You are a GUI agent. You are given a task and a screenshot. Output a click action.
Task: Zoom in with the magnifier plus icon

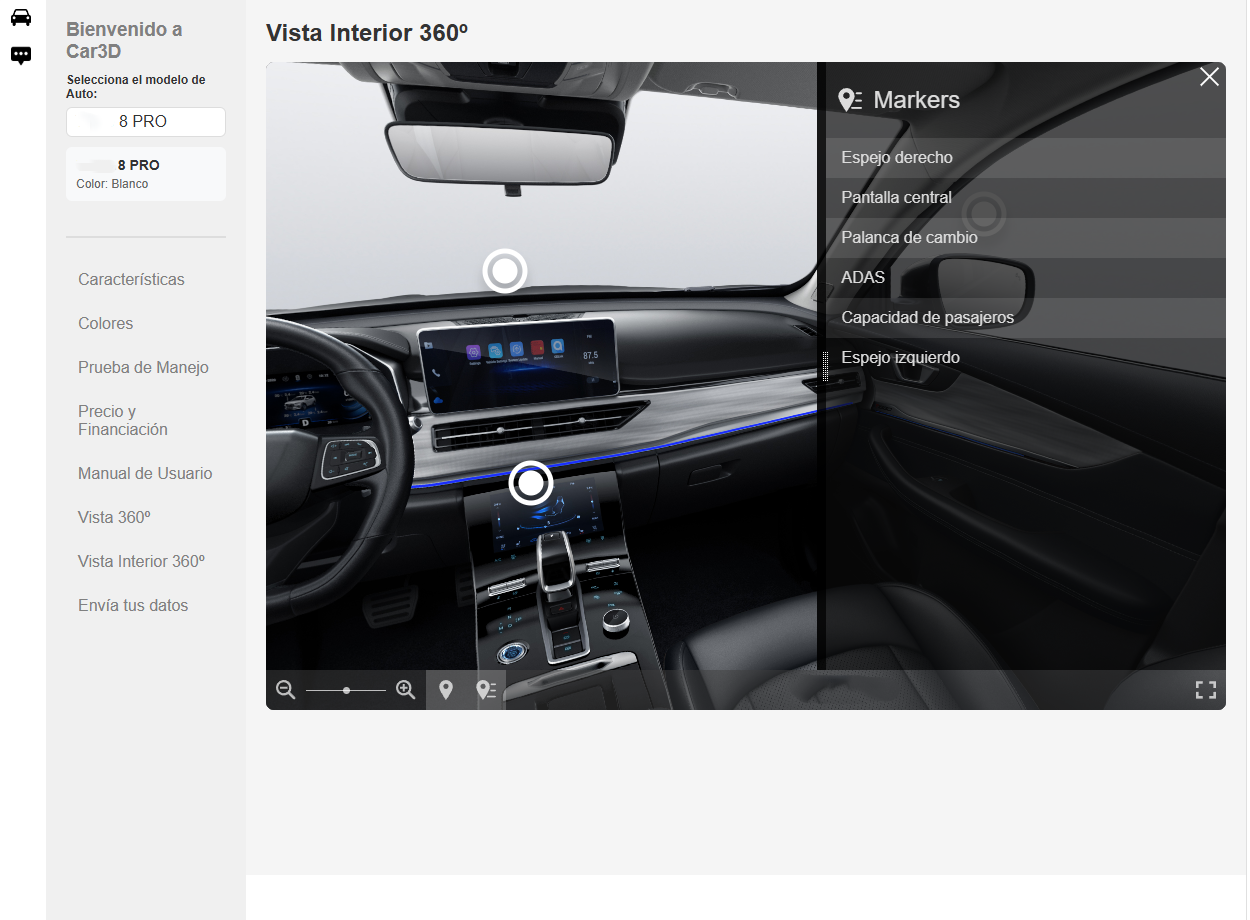pyautogui.click(x=405, y=690)
